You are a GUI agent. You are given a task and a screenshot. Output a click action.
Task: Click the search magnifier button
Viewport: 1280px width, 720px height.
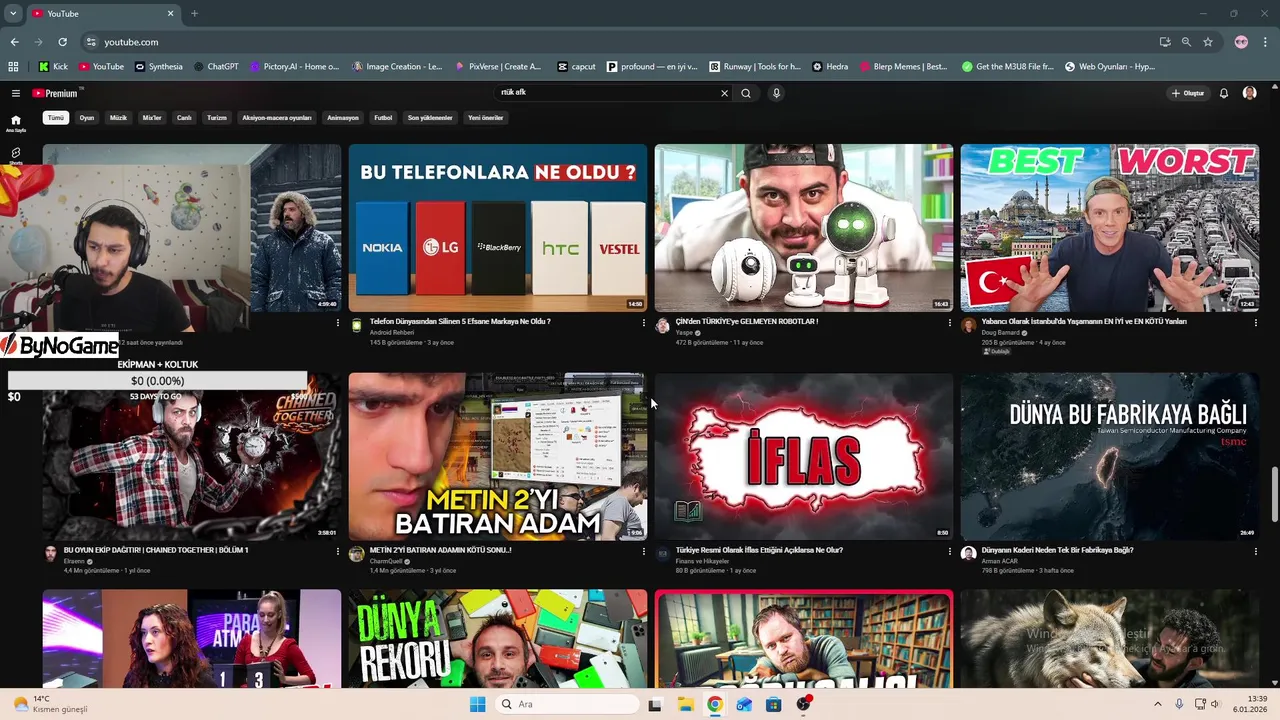click(746, 93)
